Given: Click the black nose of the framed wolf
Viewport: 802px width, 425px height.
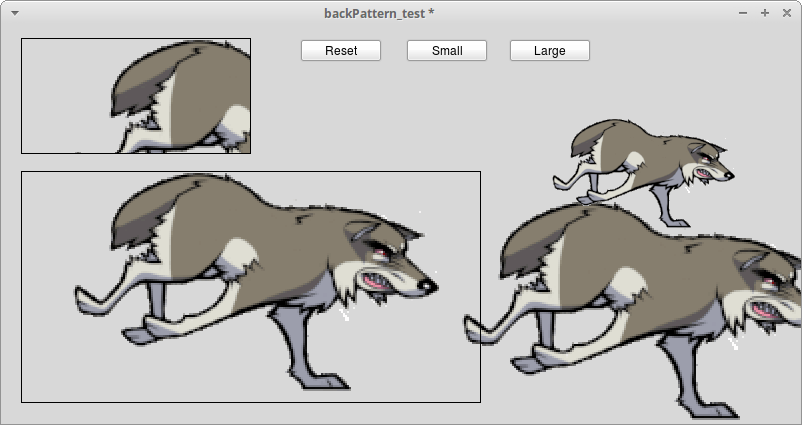Looking at the screenshot, I should (x=428, y=287).
